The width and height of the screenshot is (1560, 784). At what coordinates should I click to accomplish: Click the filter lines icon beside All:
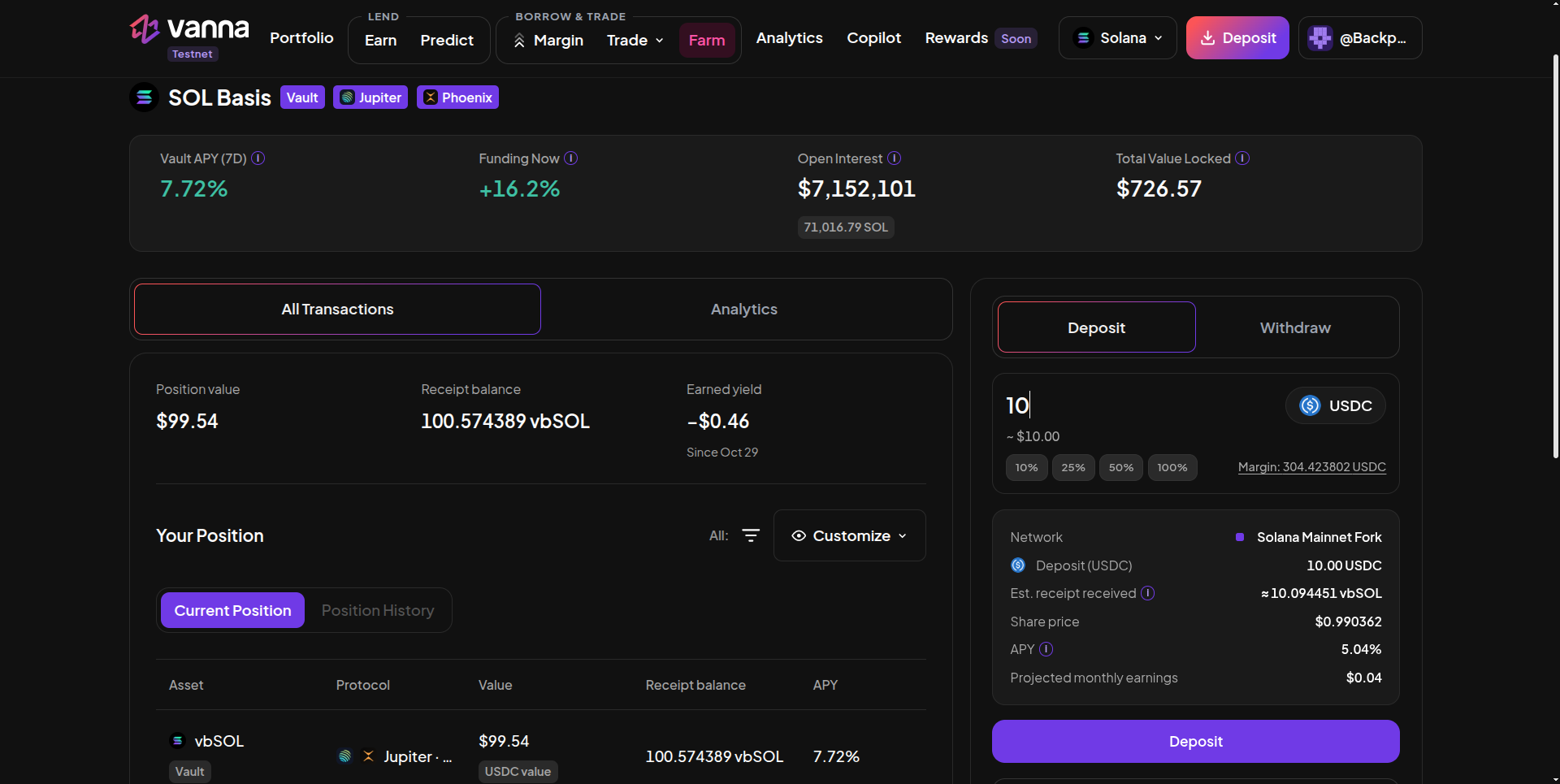point(751,535)
